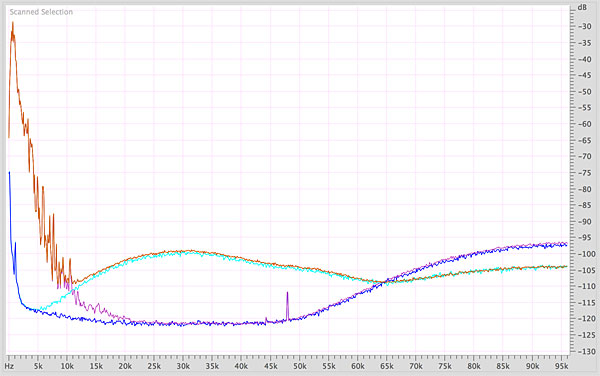Click the 5k frequency axis label

[x=38, y=366]
